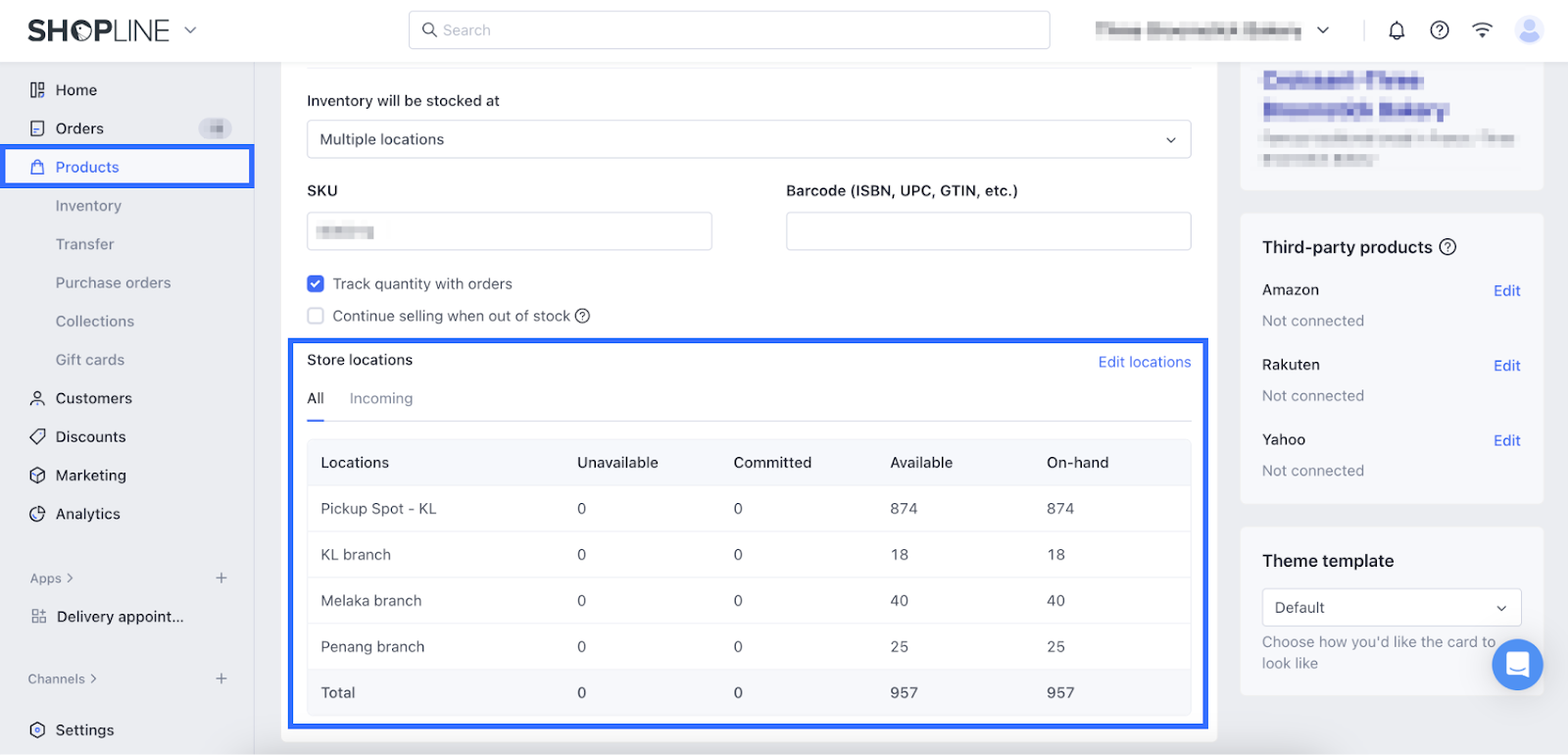Open the user avatar profile icon
Image resolution: width=1568 pixels, height=755 pixels.
point(1529,30)
